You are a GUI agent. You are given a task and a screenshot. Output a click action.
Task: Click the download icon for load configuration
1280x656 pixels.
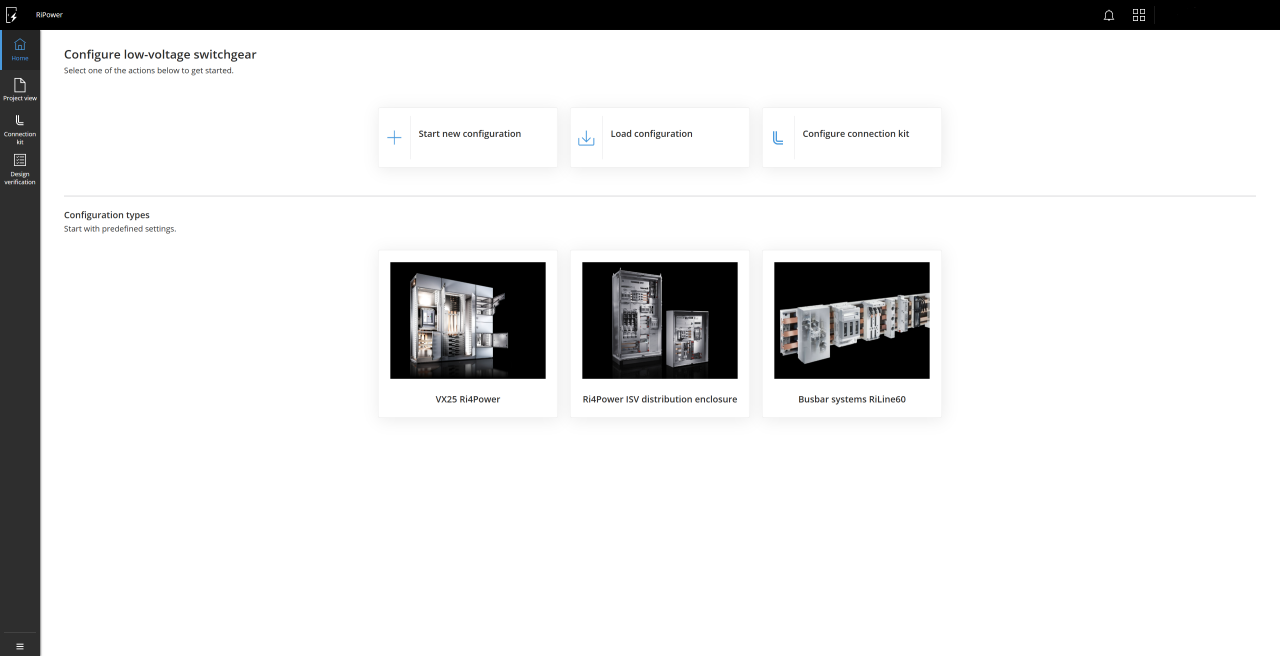(586, 138)
